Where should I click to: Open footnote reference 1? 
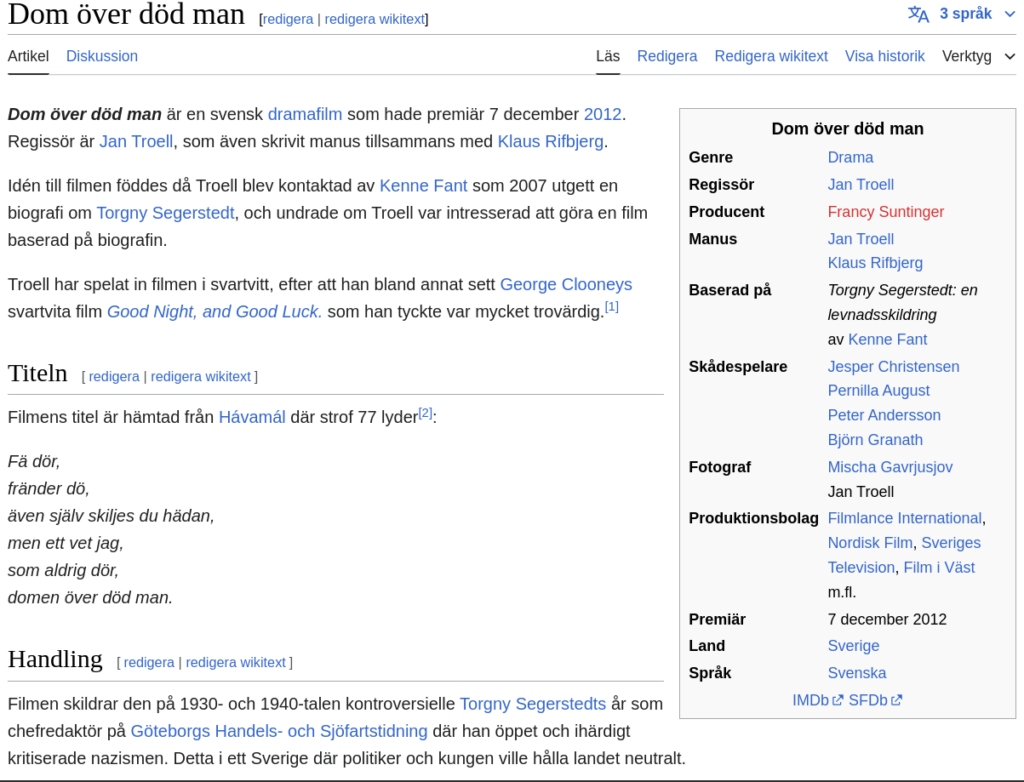[611, 307]
